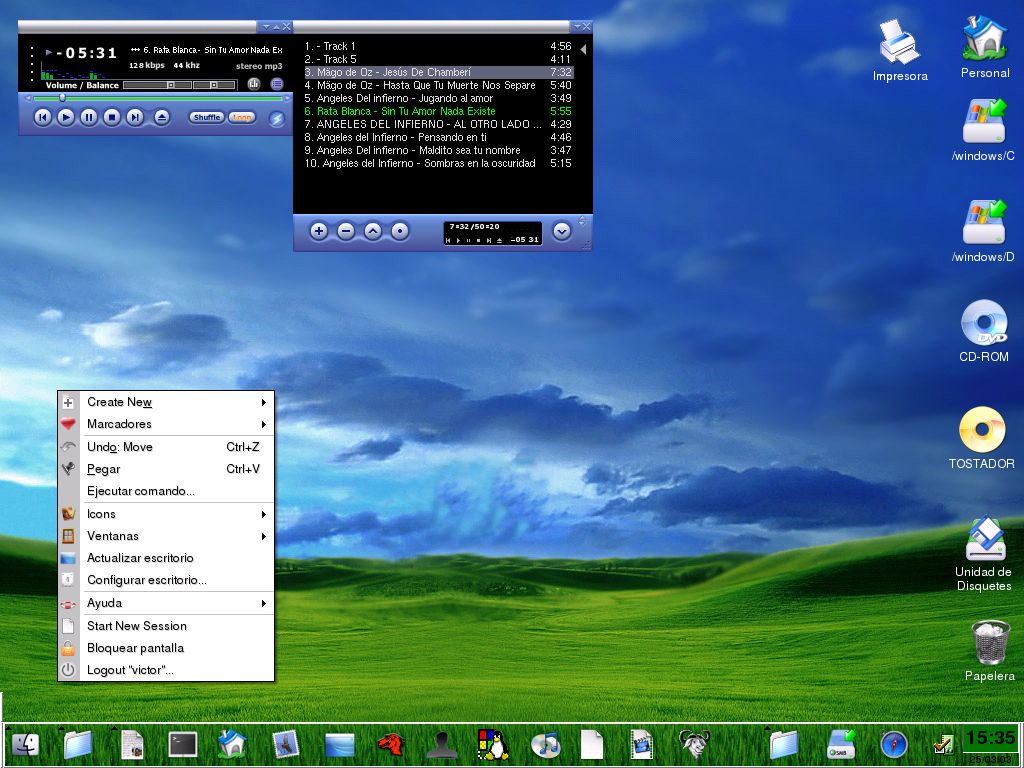This screenshot has height=768, width=1024.
Task: Stop playback in the XMMS player
Action: pyautogui.click(x=112, y=118)
